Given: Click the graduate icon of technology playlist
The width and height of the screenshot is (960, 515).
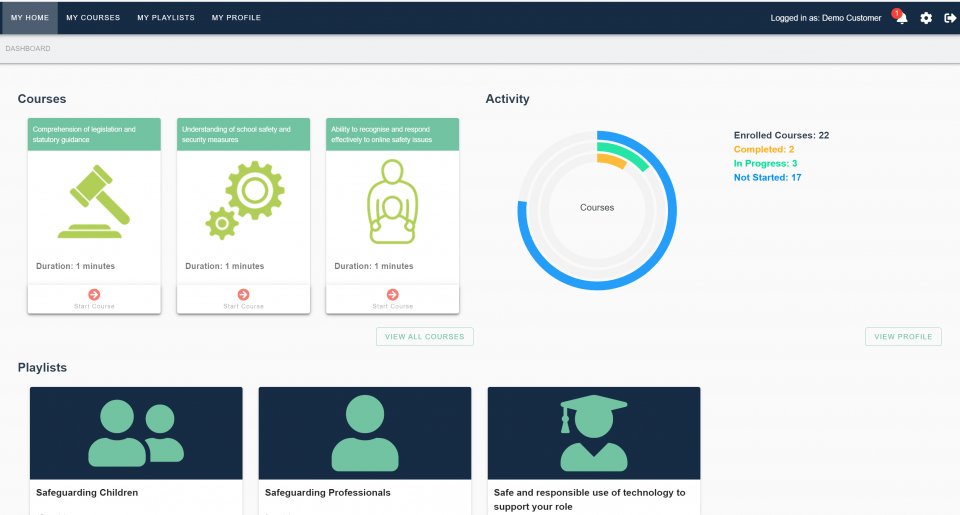Looking at the screenshot, I should tap(594, 433).
